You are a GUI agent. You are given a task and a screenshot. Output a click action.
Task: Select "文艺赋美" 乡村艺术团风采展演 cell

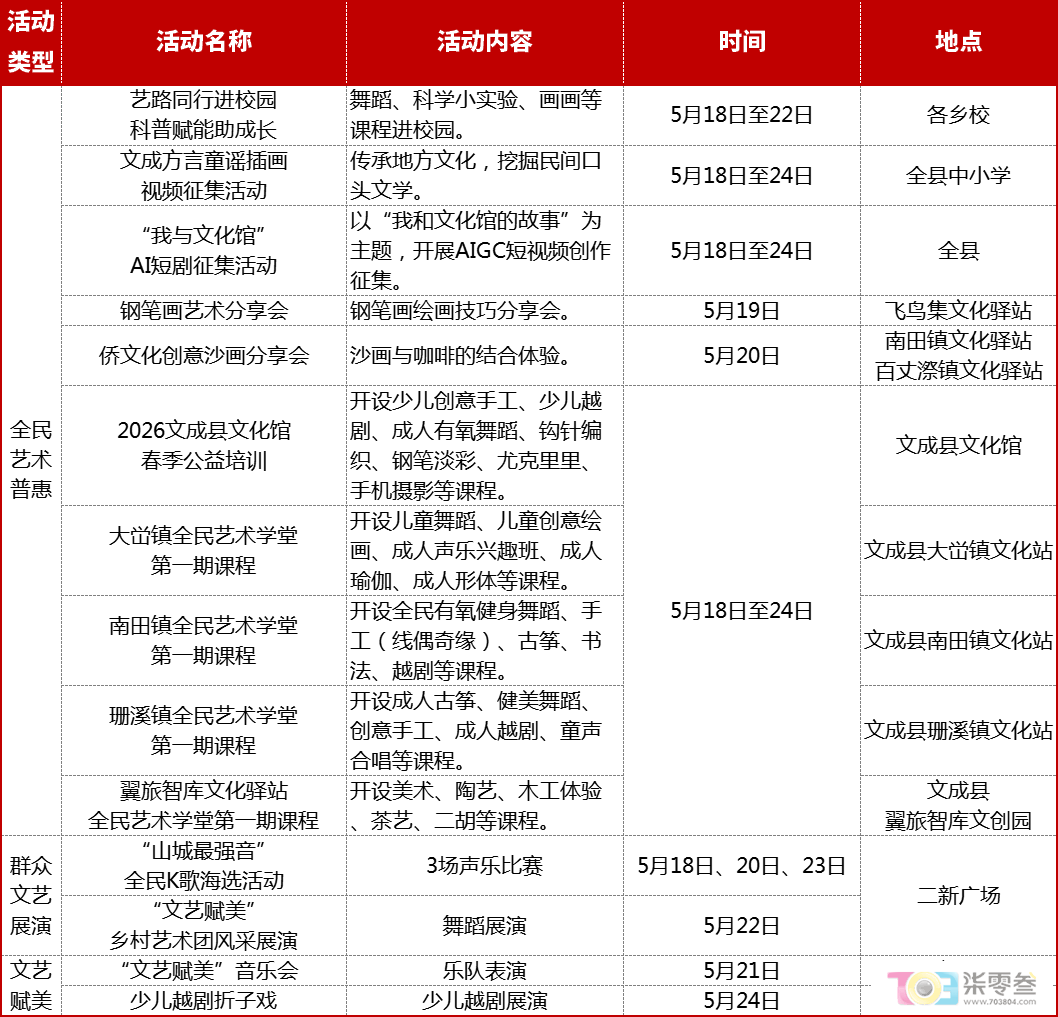click(204, 925)
